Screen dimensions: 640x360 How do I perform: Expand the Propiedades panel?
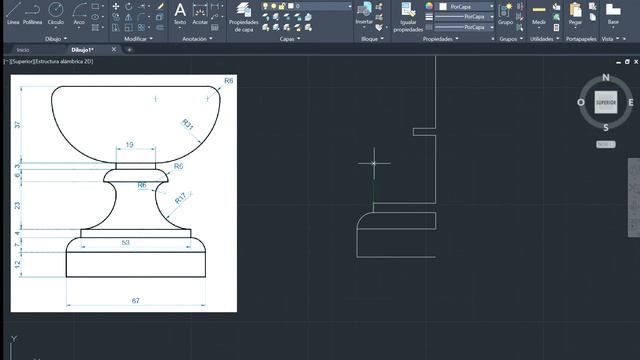440,39
